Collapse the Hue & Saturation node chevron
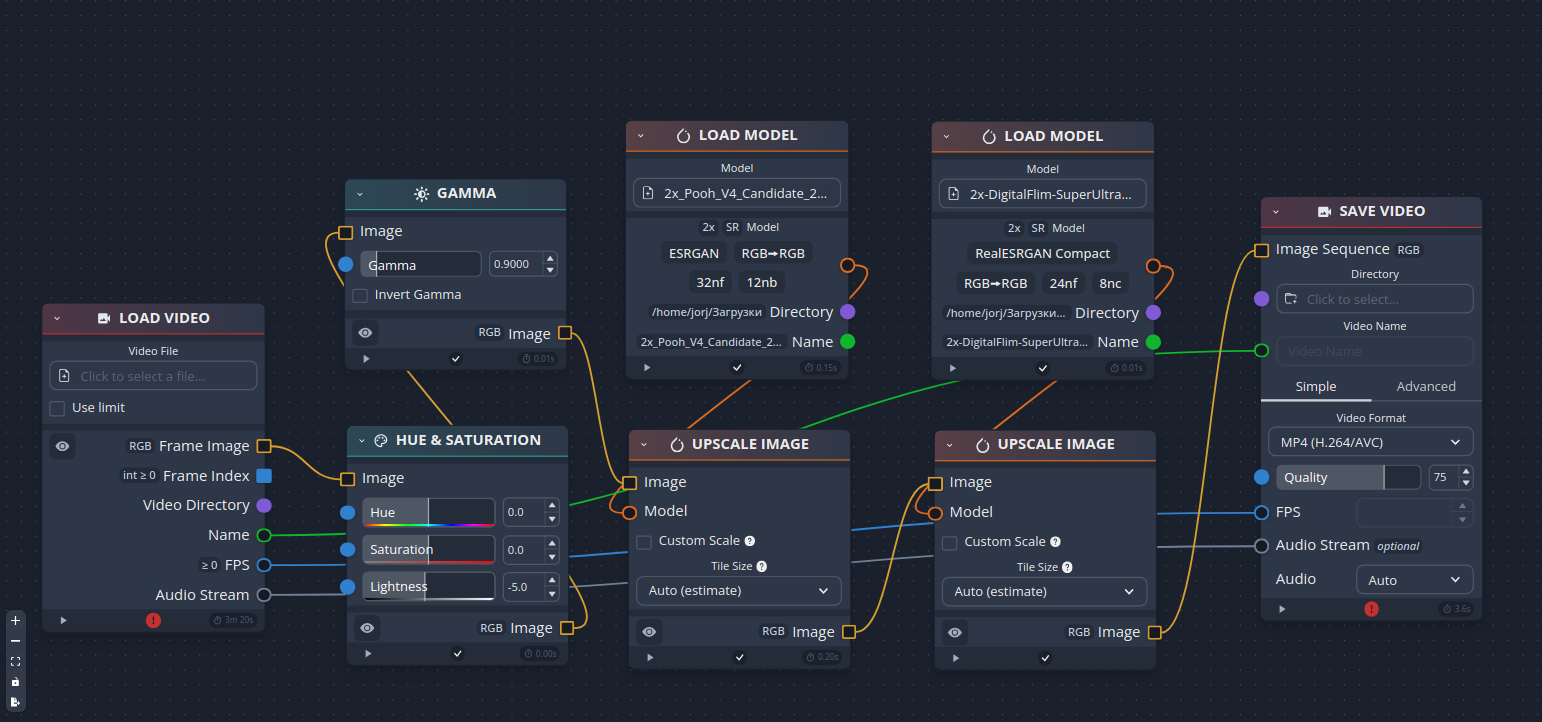Screen dimensions: 1542x722 [362, 440]
